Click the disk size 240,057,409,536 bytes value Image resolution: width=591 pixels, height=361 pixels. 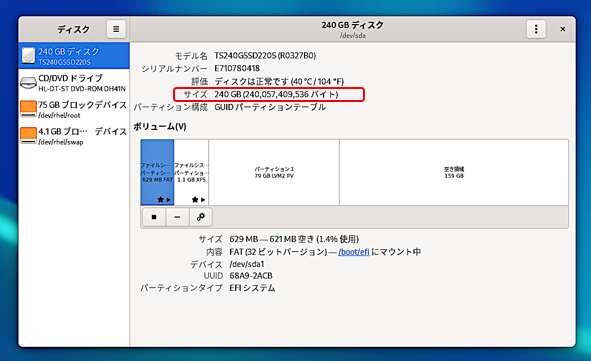(x=276, y=94)
